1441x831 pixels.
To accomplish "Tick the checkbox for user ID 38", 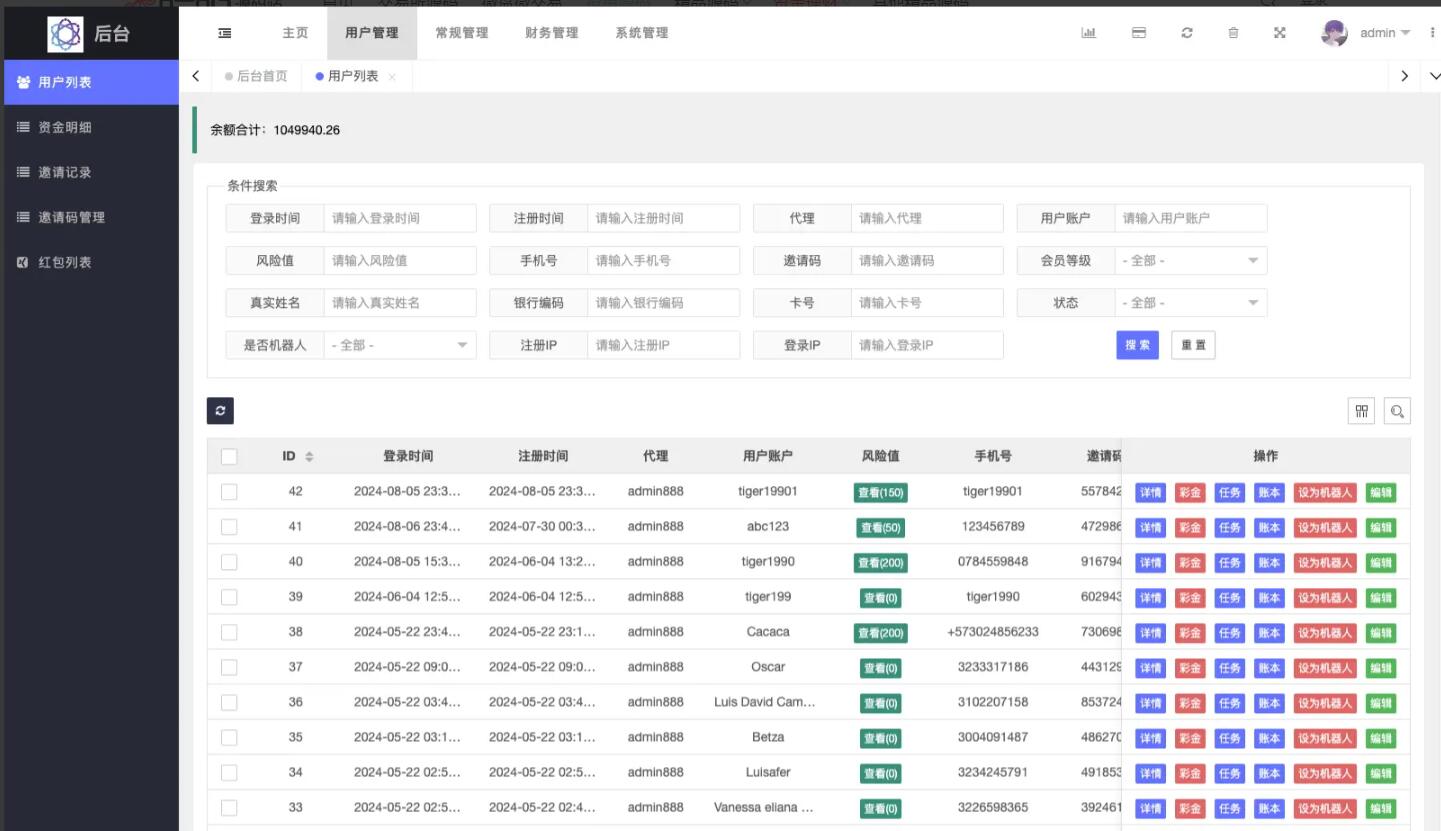I will point(229,632).
